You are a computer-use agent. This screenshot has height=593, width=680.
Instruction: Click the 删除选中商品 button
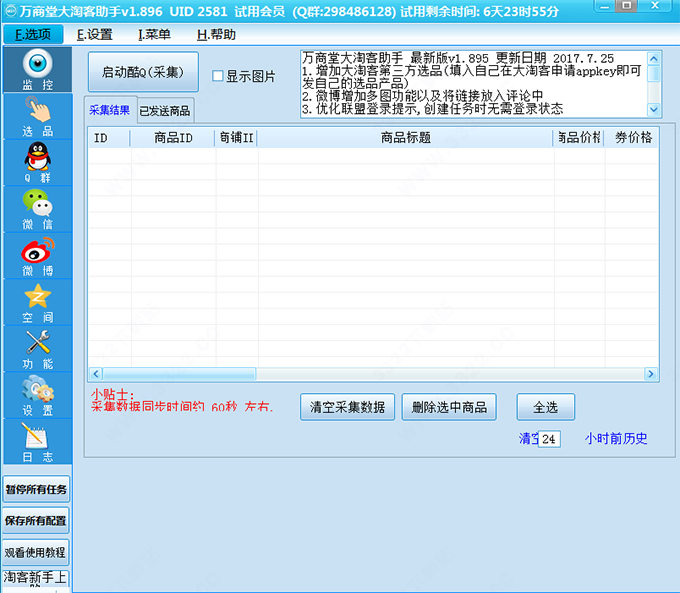(x=449, y=407)
